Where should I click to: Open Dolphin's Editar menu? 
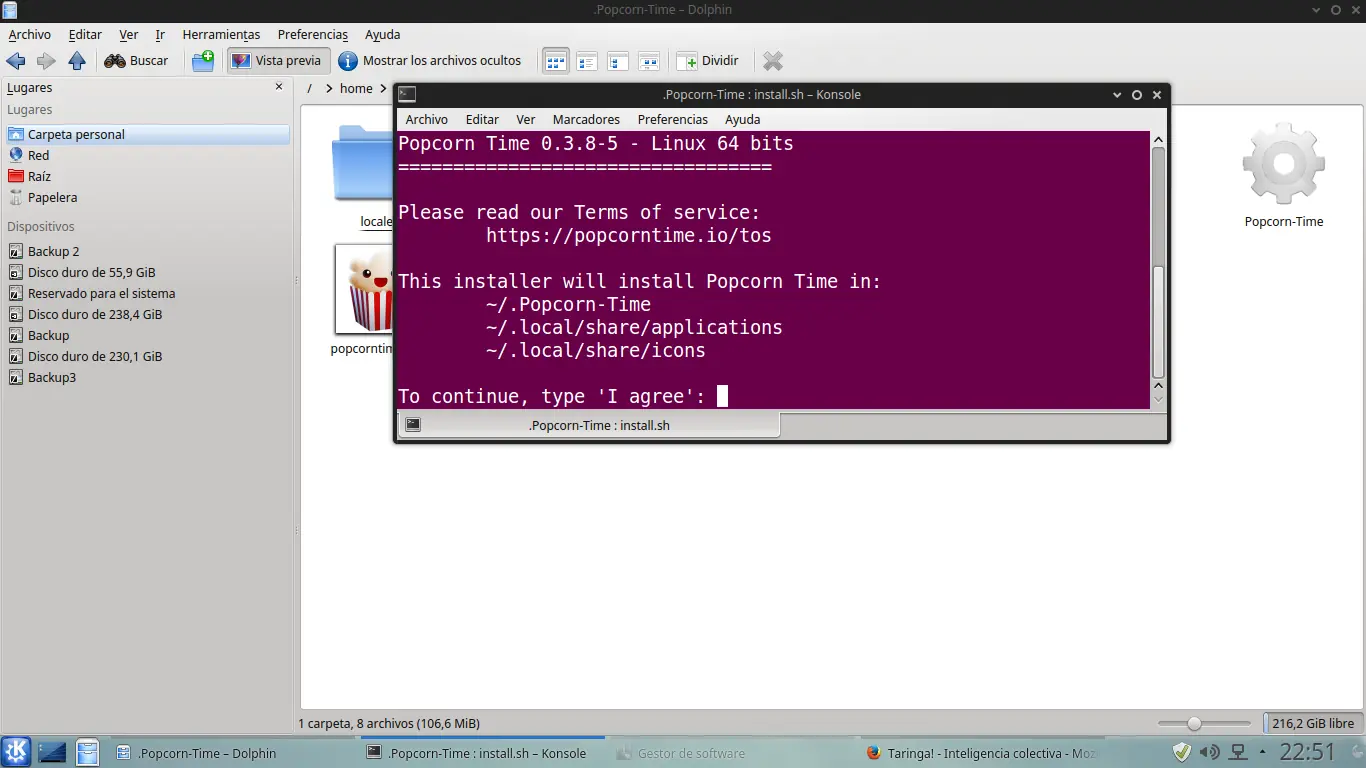pyautogui.click(x=85, y=34)
